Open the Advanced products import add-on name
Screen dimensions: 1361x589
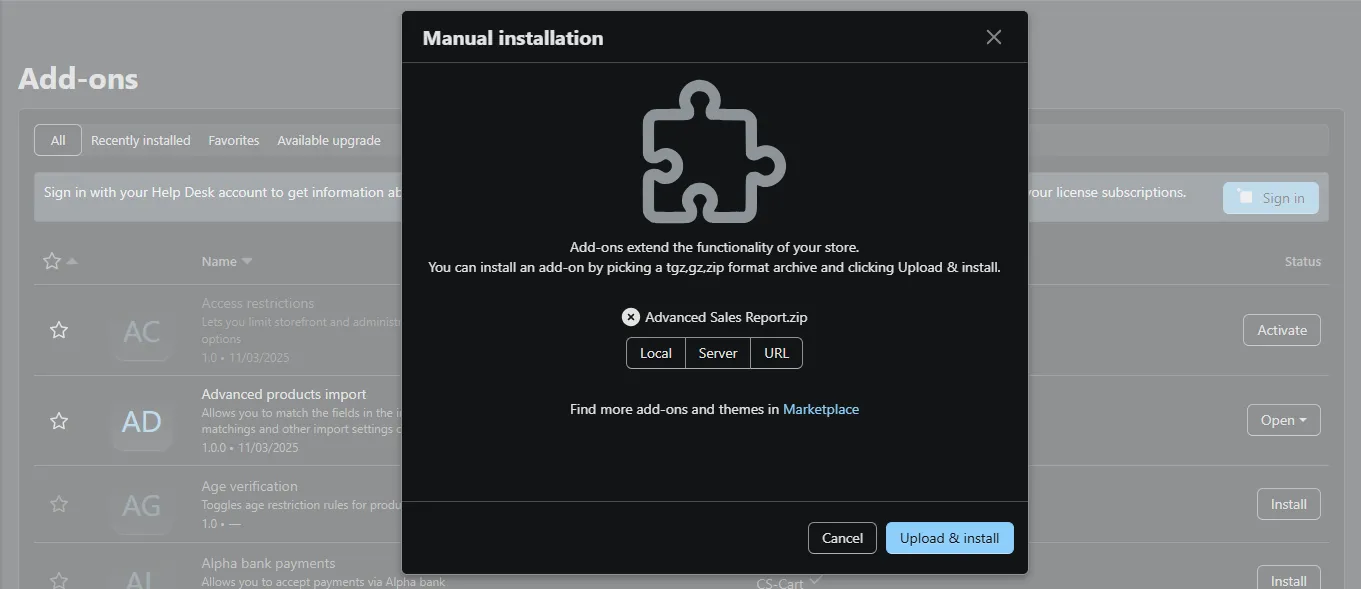click(284, 394)
